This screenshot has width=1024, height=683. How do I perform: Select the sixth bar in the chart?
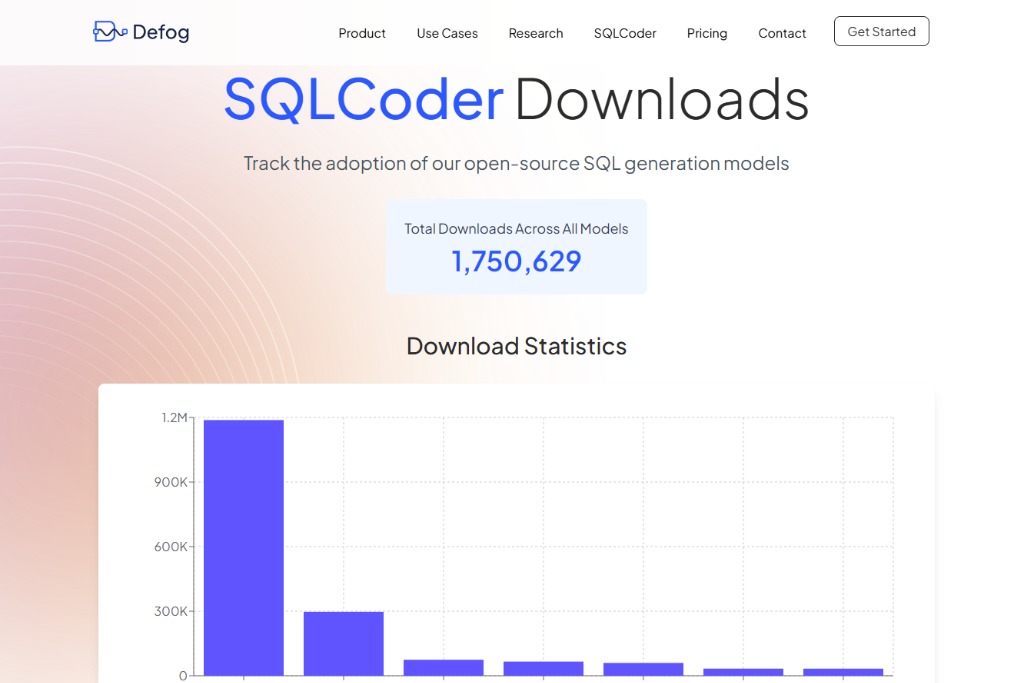click(x=743, y=671)
